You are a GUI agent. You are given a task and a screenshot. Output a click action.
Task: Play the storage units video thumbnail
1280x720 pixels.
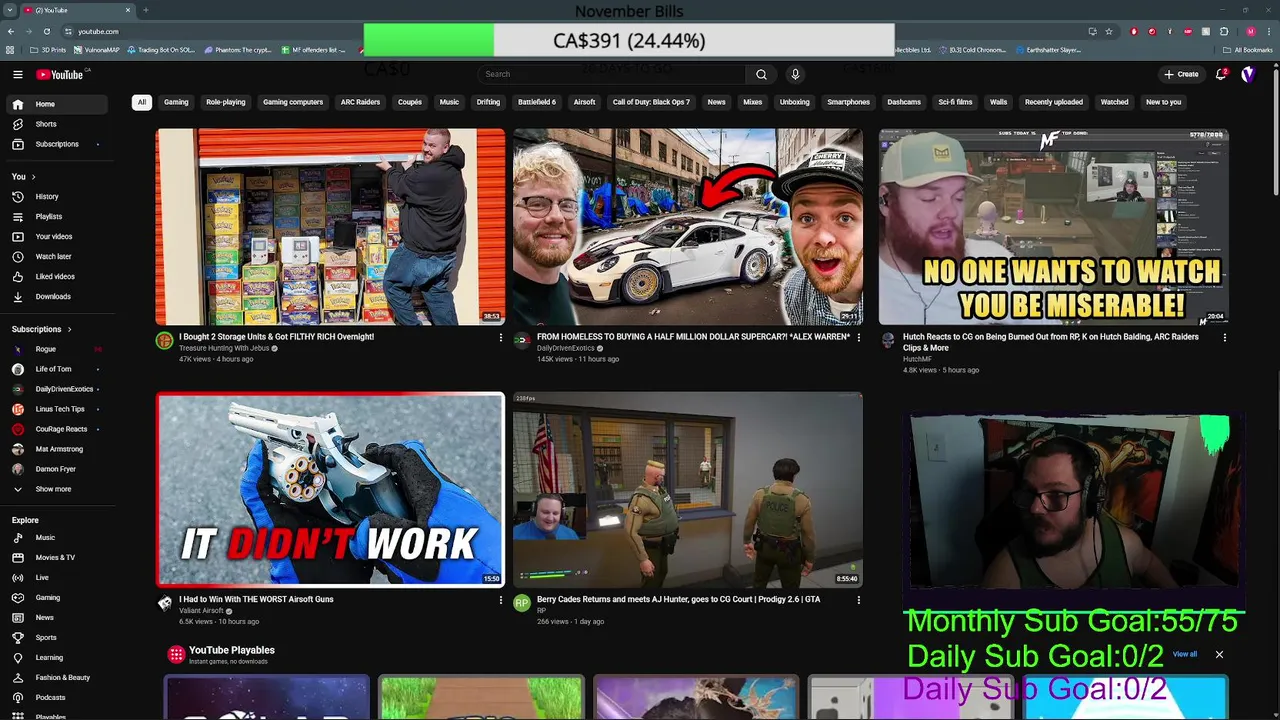(x=330, y=227)
